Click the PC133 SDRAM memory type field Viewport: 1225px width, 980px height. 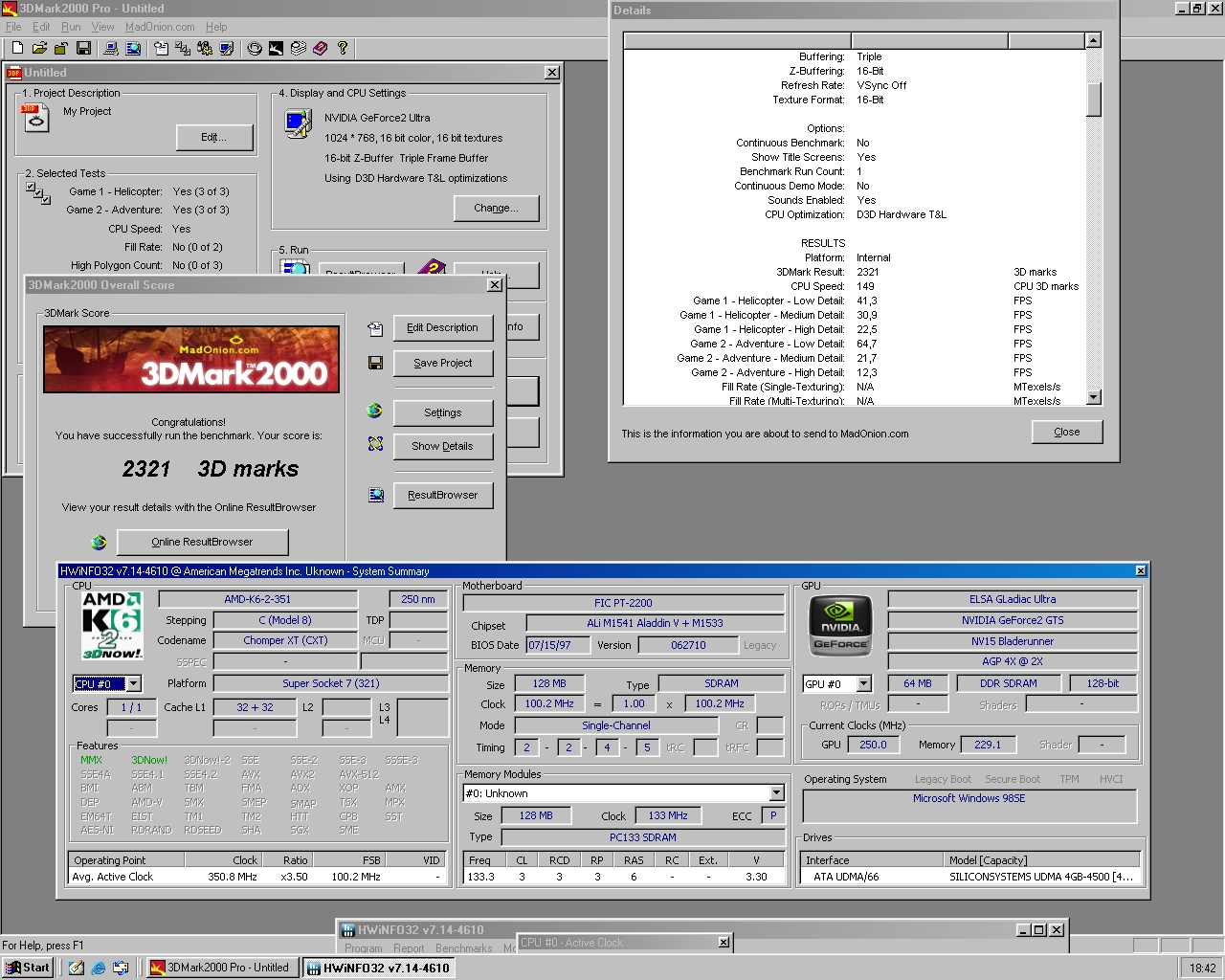pyautogui.click(x=643, y=837)
